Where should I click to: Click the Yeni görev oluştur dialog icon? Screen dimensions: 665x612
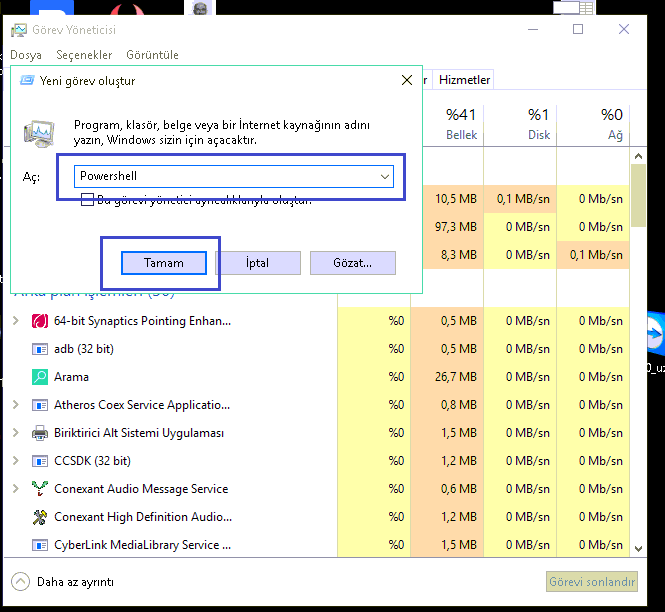(27, 80)
